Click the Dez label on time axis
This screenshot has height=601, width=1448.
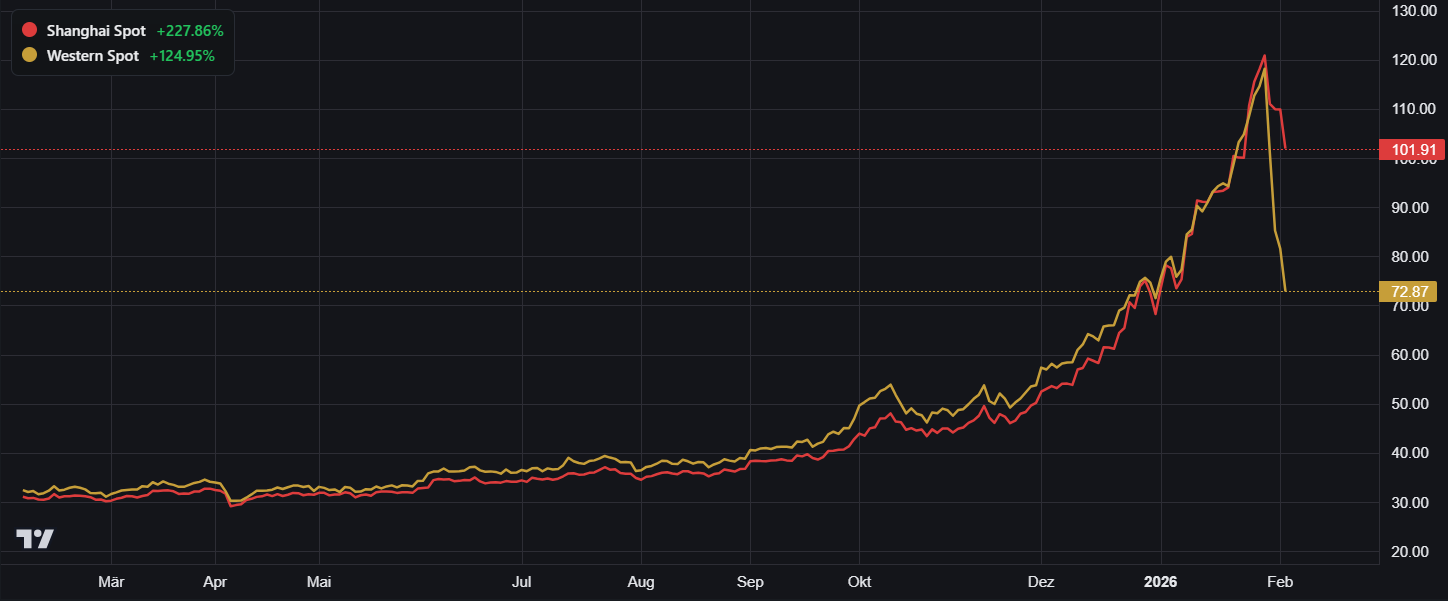(1041, 581)
